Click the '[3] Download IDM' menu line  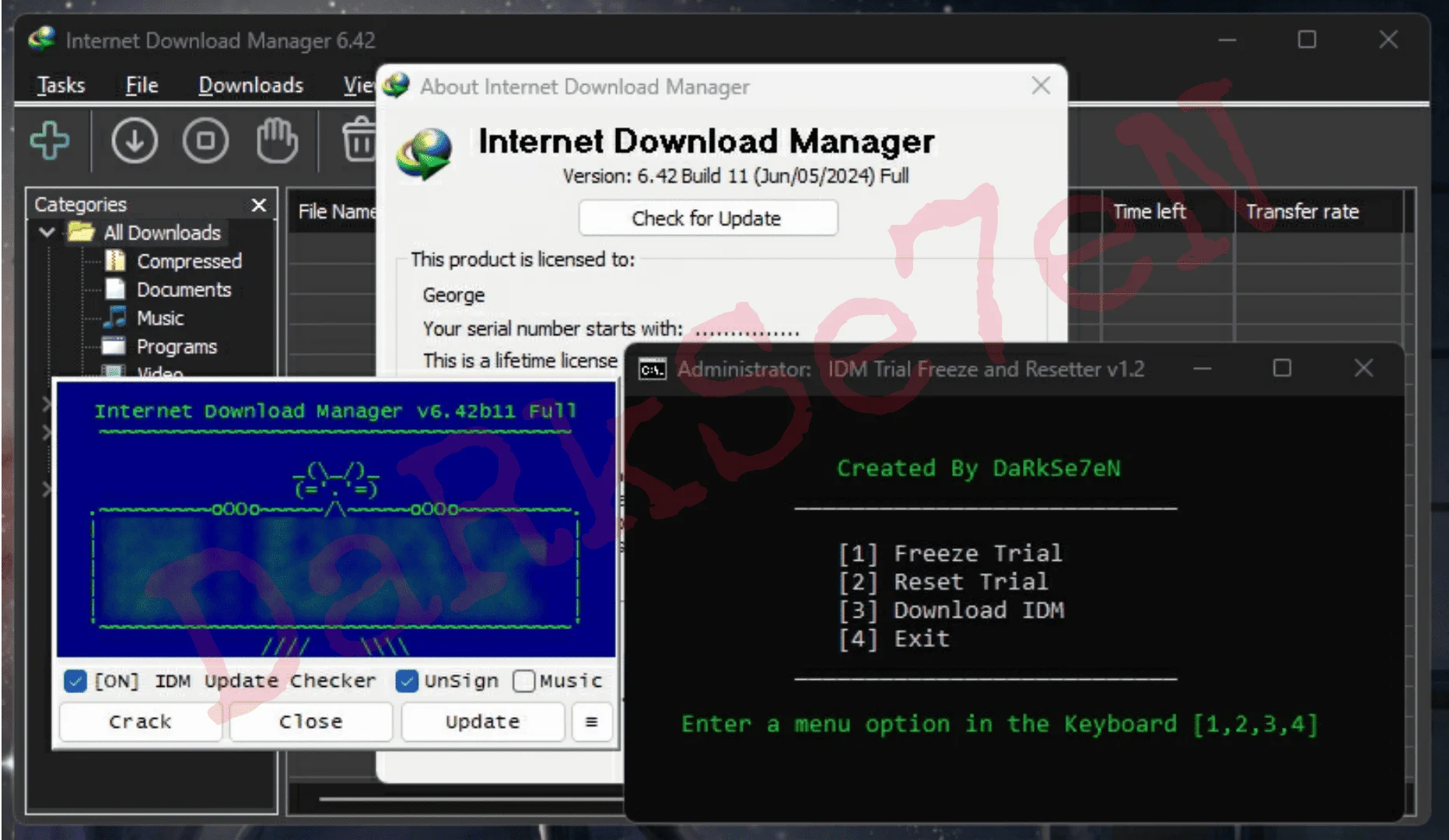click(950, 611)
